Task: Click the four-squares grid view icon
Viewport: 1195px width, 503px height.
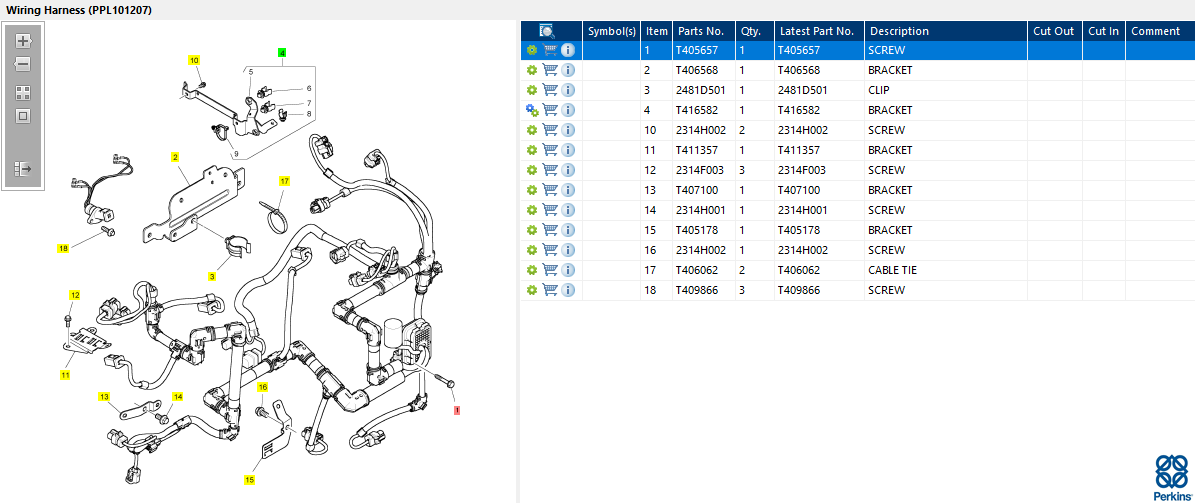Action: (23, 93)
